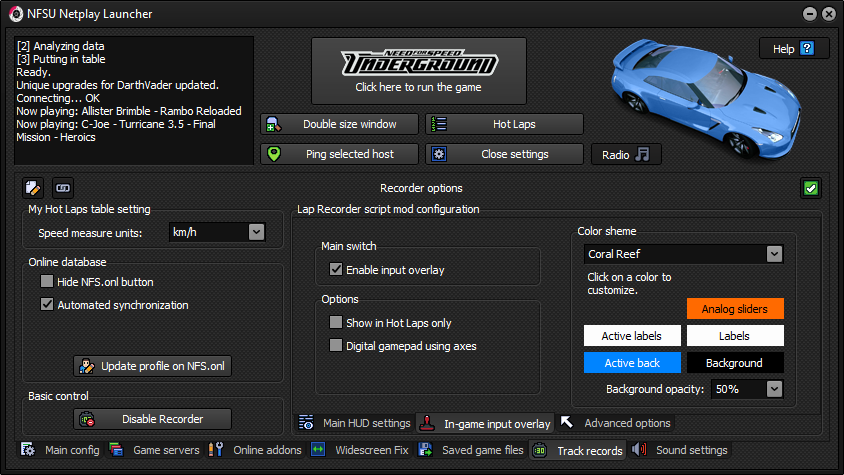Image resolution: width=844 pixels, height=475 pixels.
Task: Click the NFSU launcher title bar logo
Action: coord(16,14)
